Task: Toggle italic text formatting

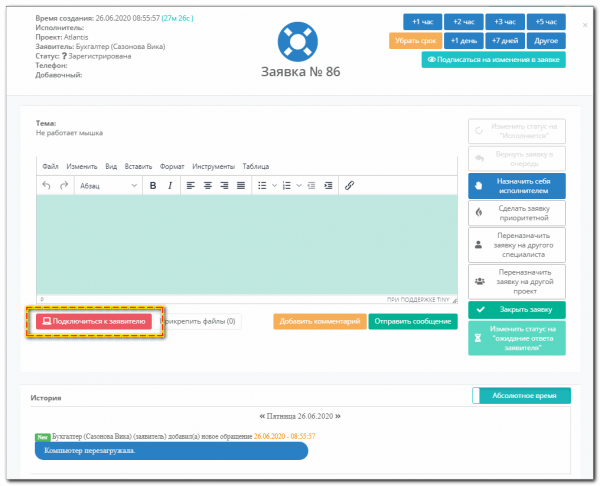Action: (x=170, y=185)
